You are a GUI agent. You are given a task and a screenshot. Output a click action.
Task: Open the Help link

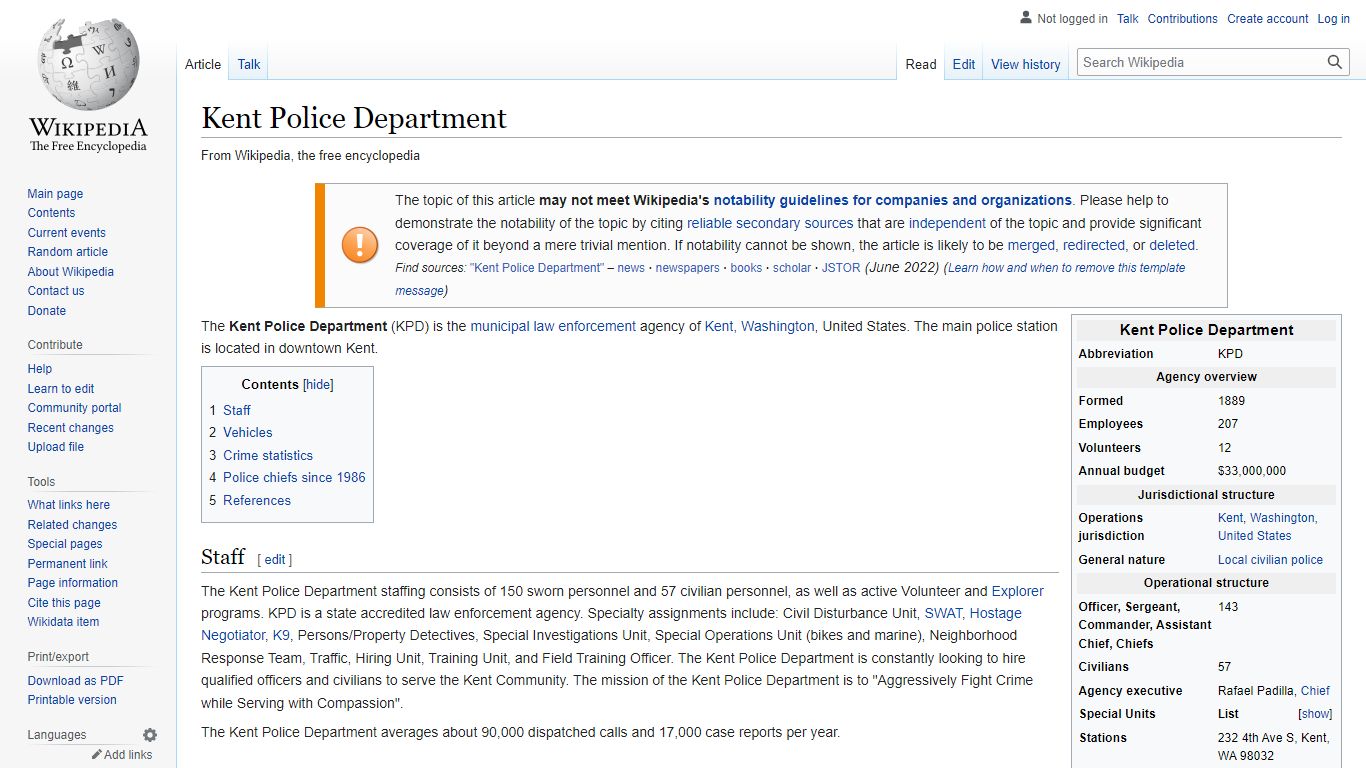click(x=39, y=369)
